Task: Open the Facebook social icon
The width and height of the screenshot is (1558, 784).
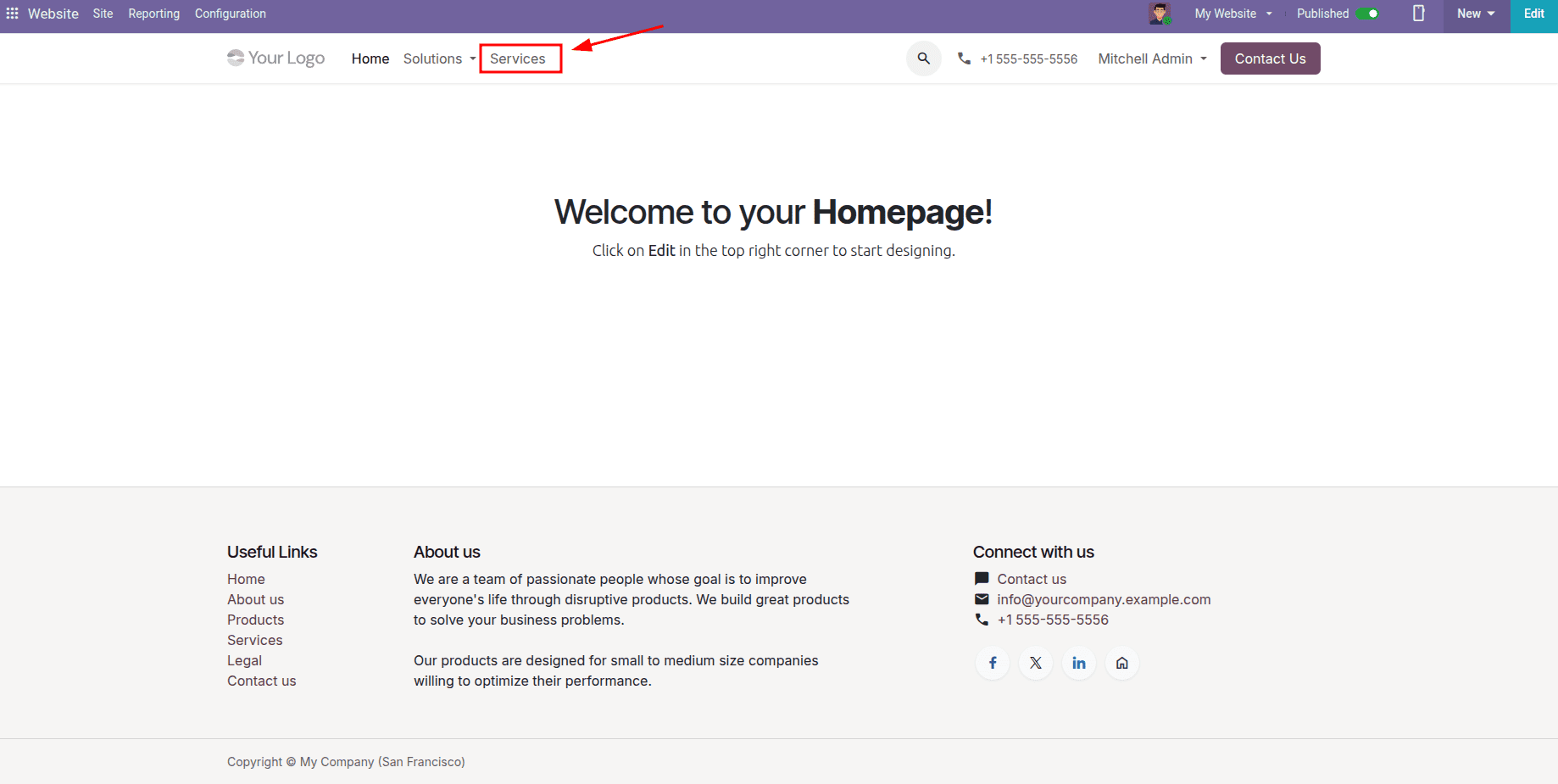Action: [x=993, y=663]
